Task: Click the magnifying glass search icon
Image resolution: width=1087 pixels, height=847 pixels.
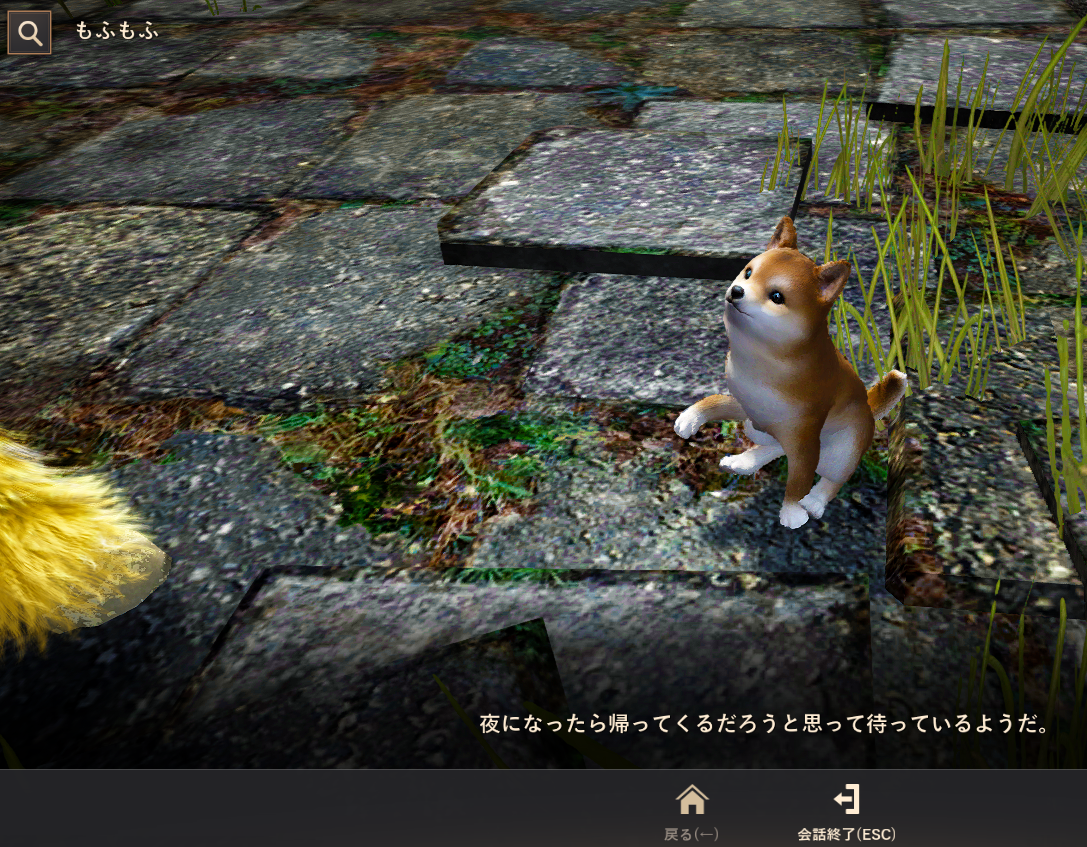Action: pyautogui.click(x=30, y=32)
